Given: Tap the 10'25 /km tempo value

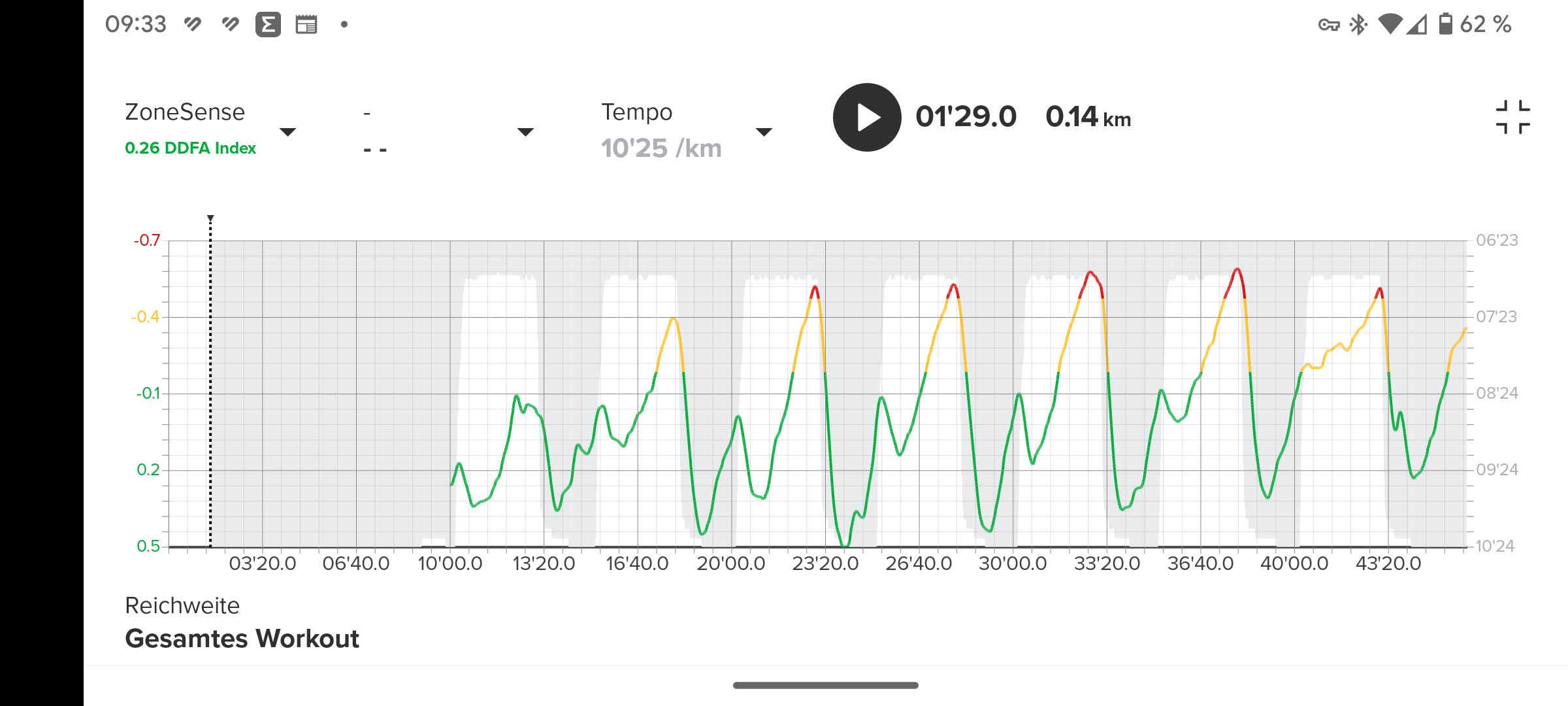Looking at the screenshot, I should pos(661,148).
